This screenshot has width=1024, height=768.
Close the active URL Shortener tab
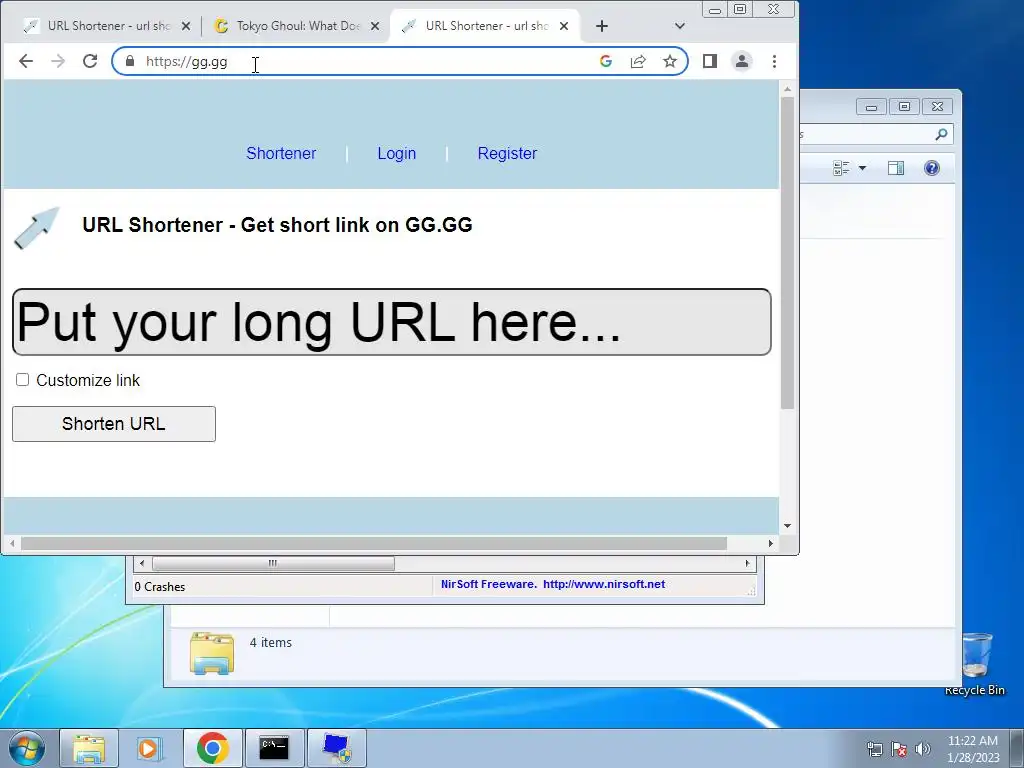pos(564,26)
